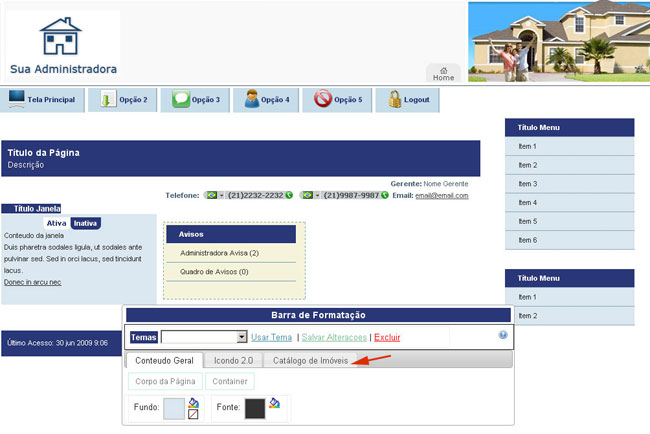The image size is (650, 434).
Task: Open help icon in Barra de Formatação
Action: 503,336
